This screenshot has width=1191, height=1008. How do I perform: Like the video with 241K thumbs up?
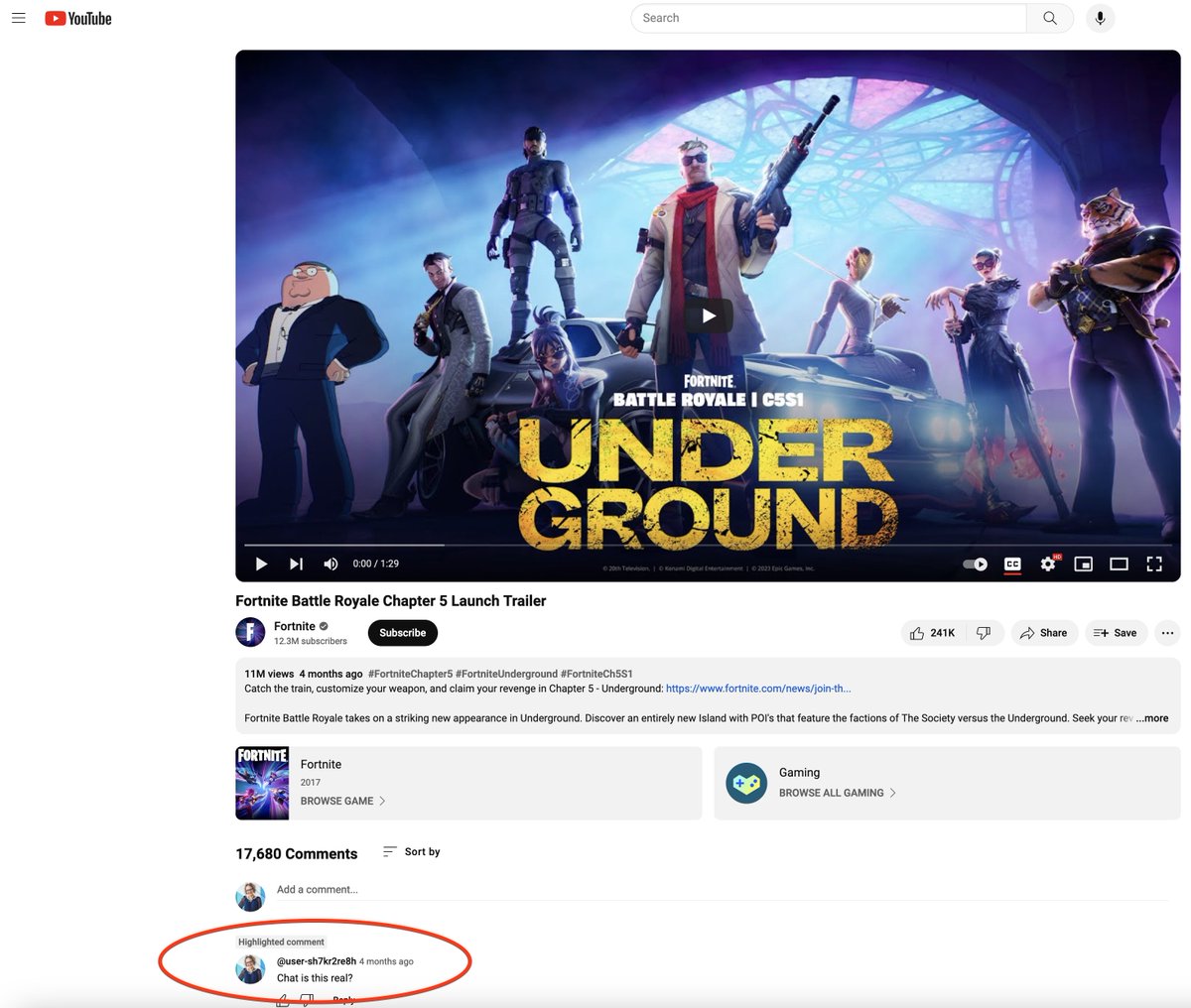(932, 633)
